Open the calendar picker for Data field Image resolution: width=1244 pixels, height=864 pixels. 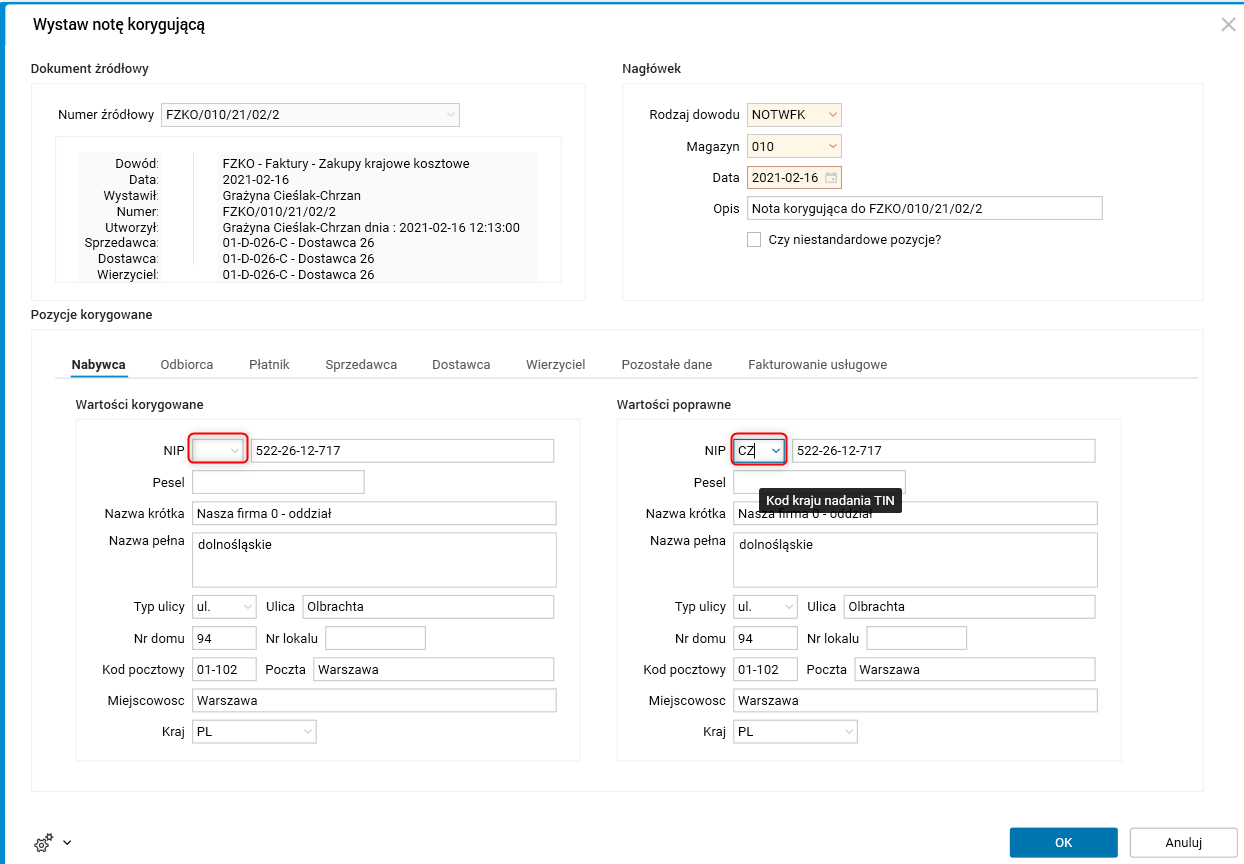(x=830, y=178)
